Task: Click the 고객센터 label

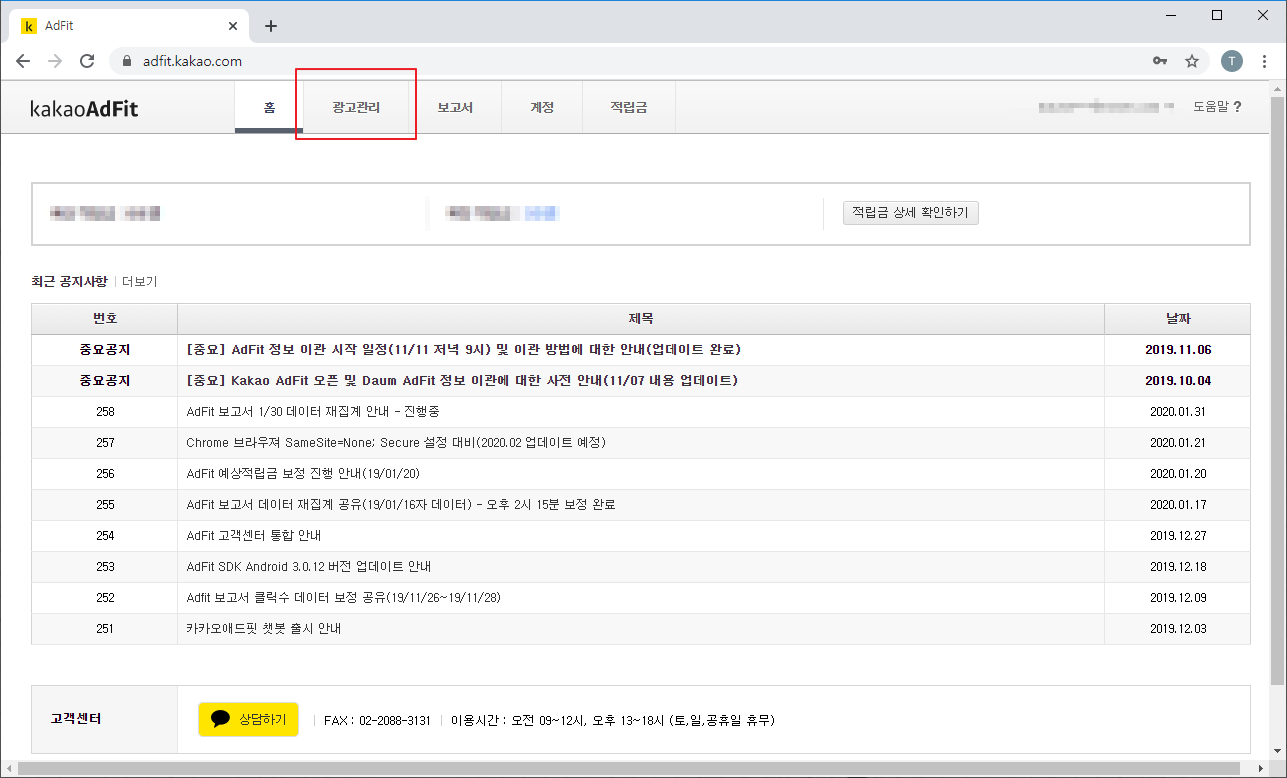Action: tap(75, 719)
